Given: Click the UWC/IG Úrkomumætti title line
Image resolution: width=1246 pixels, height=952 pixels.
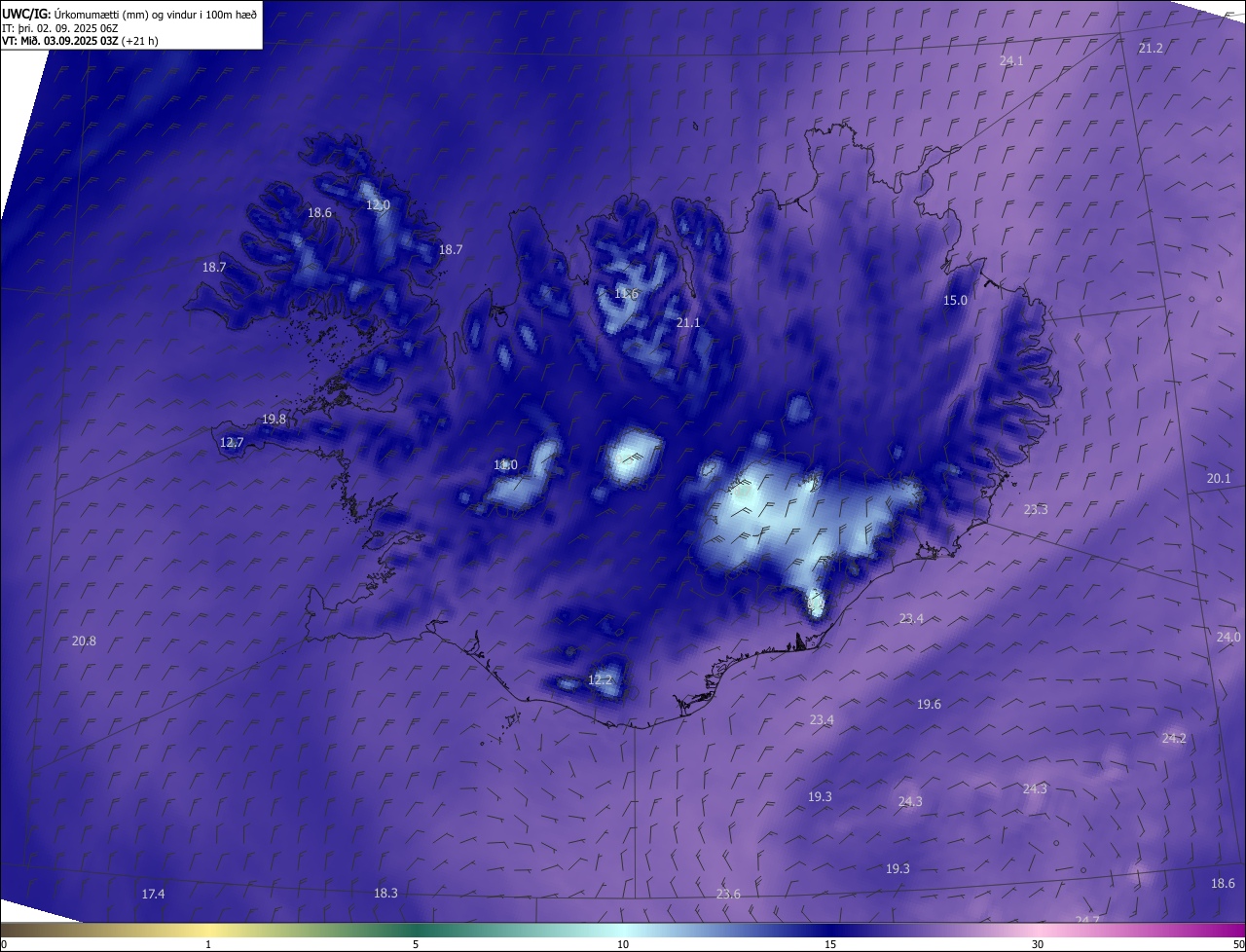Looking at the screenshot, I should click(x=129, y=14).
